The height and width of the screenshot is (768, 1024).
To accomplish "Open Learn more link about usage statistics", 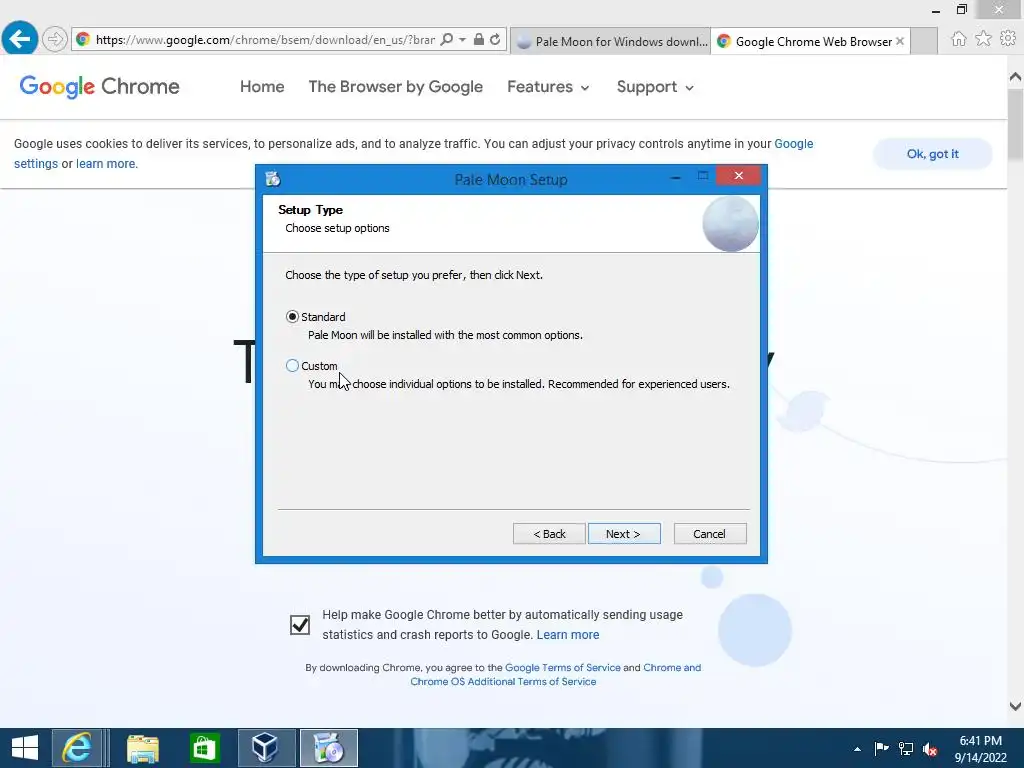I will [568, 635].
